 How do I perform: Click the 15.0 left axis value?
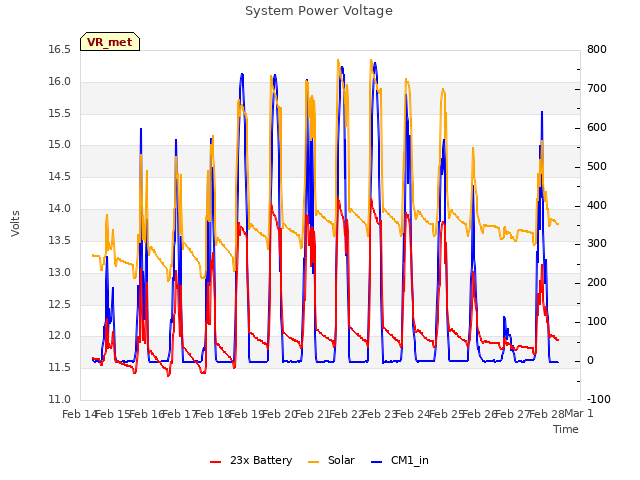[x=60, y=145]
